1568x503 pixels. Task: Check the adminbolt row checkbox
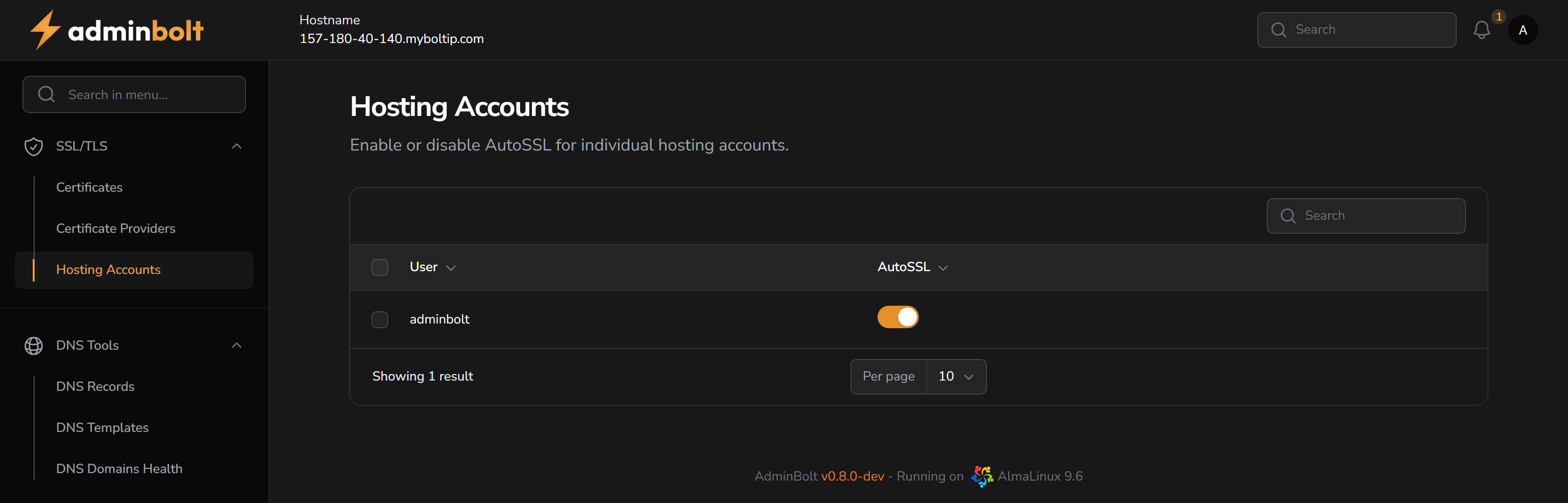(x=379, y=319)
